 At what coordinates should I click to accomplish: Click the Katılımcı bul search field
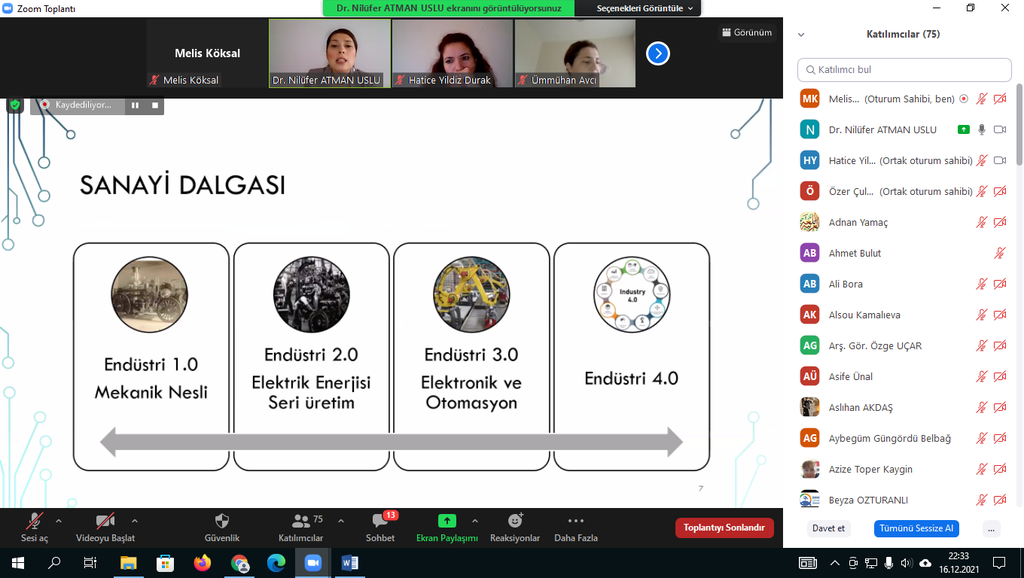(905, 70)
